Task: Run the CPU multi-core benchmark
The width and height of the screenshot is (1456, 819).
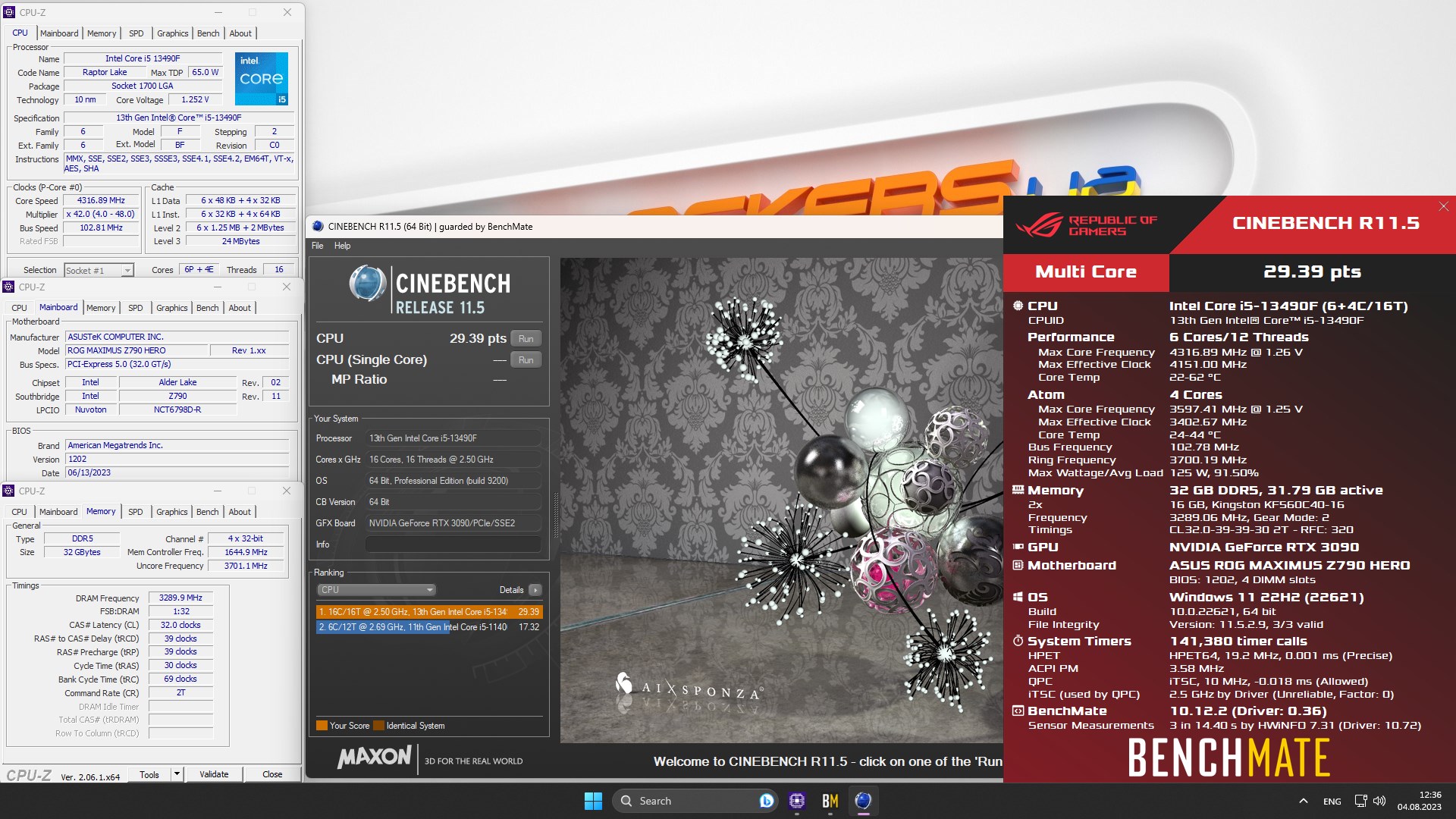Action: tap(526, 339)
